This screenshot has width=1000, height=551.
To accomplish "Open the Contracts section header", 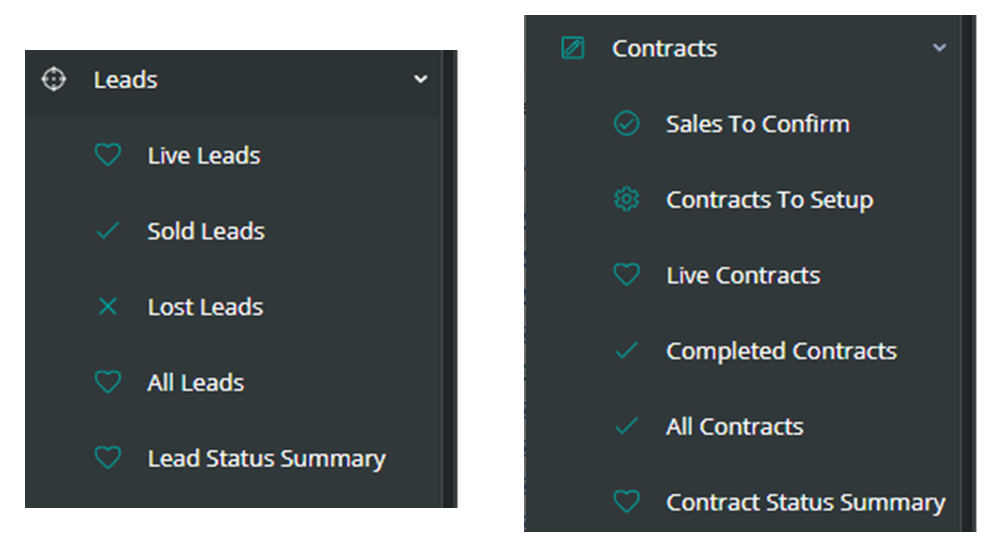I will (664, 48).
